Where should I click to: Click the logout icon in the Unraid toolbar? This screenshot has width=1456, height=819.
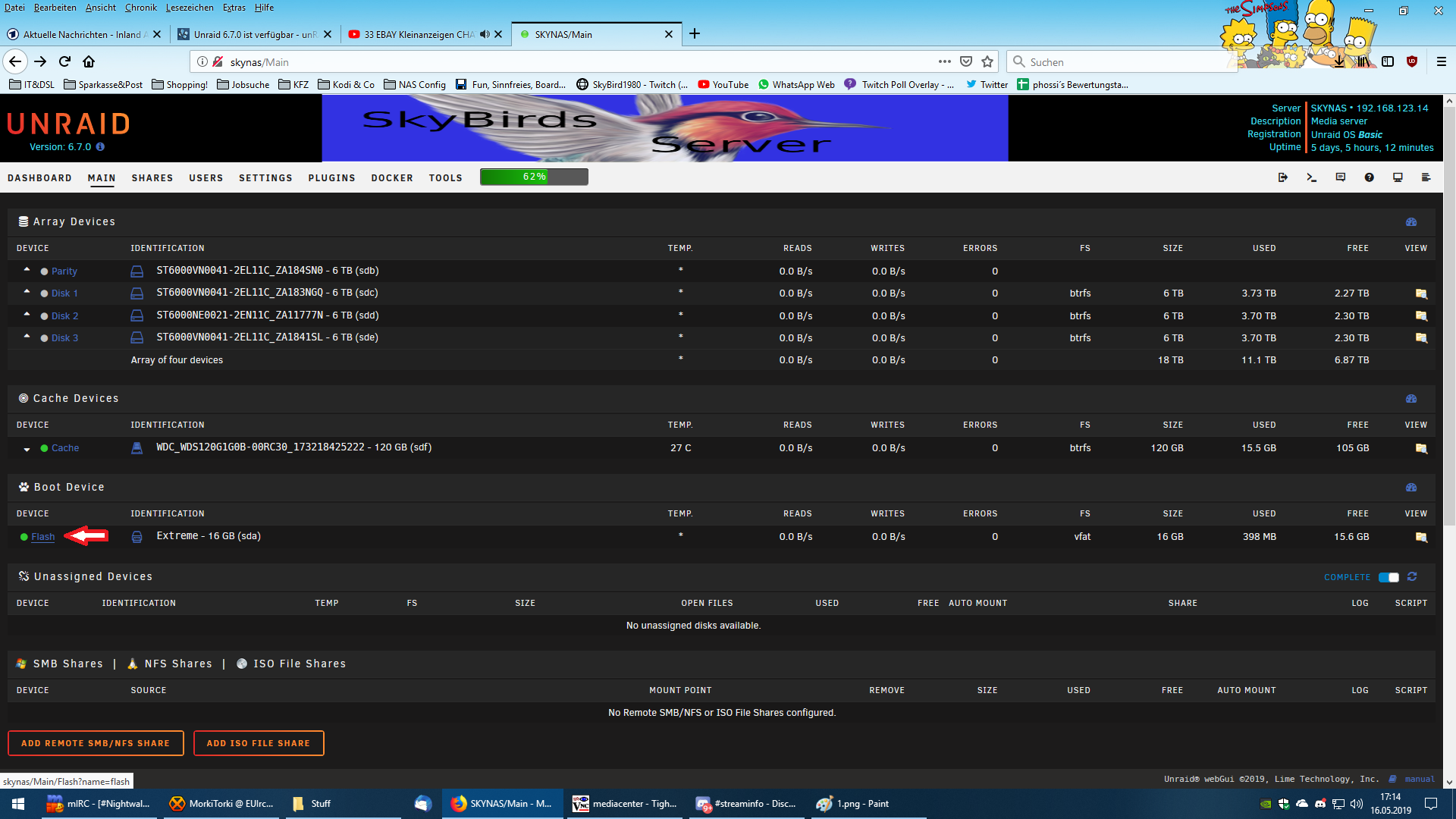click(x=1282, y=177)
